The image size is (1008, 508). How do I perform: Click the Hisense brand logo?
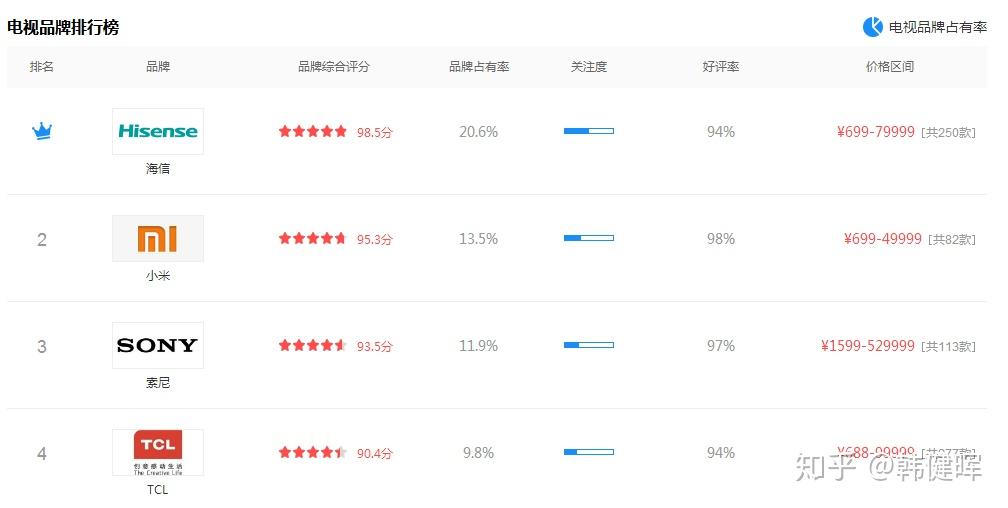point(158,131)
